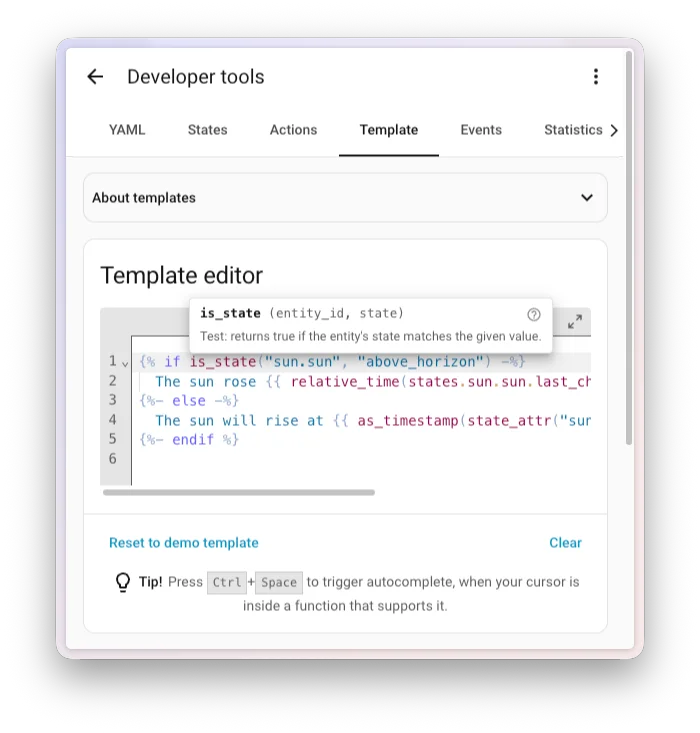Click is_state signature in the tooltip
The height and width of the screenshot is (733, 700).
[302, 313]
